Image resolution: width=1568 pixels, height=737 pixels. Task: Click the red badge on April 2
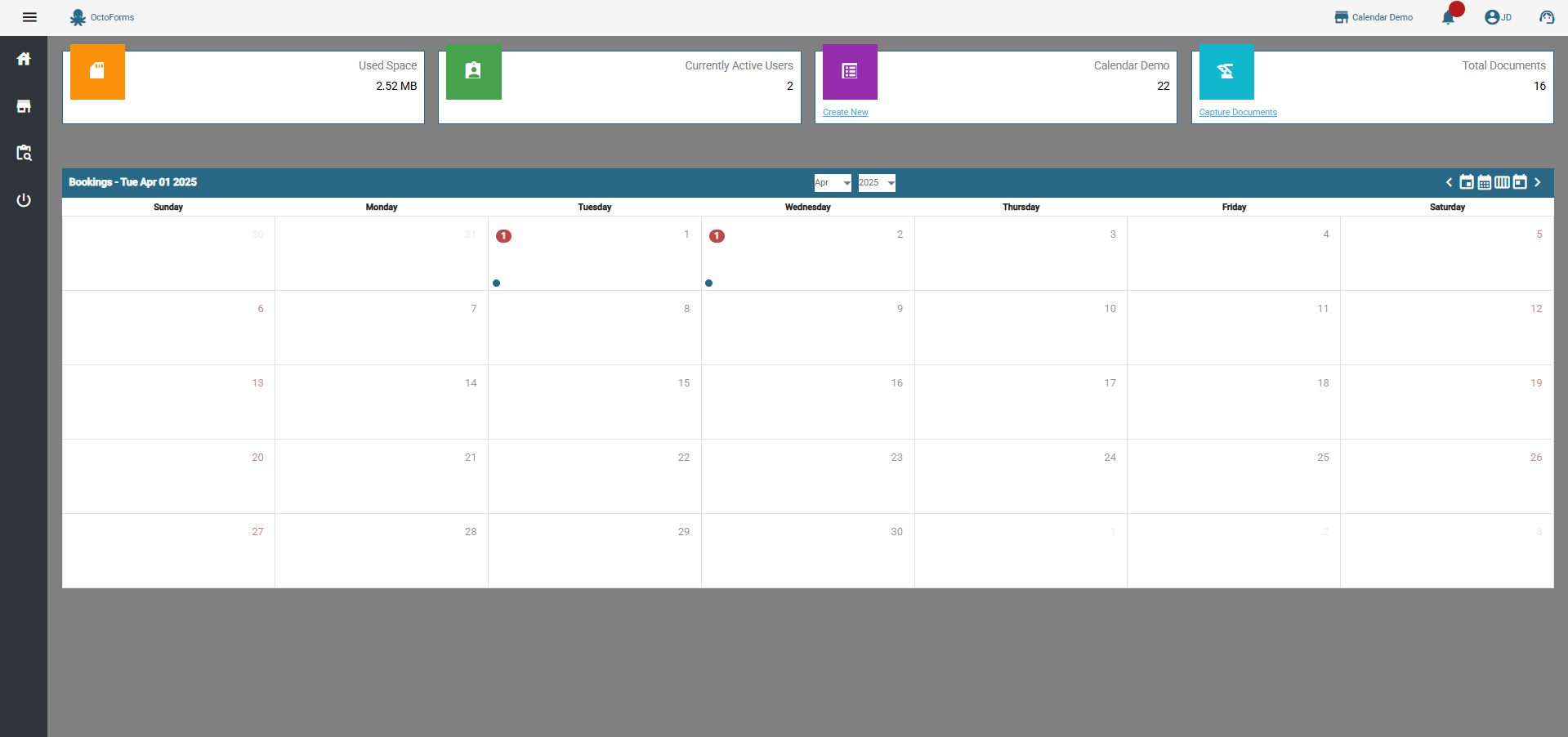pyautogui.click(x=717, y=236)
